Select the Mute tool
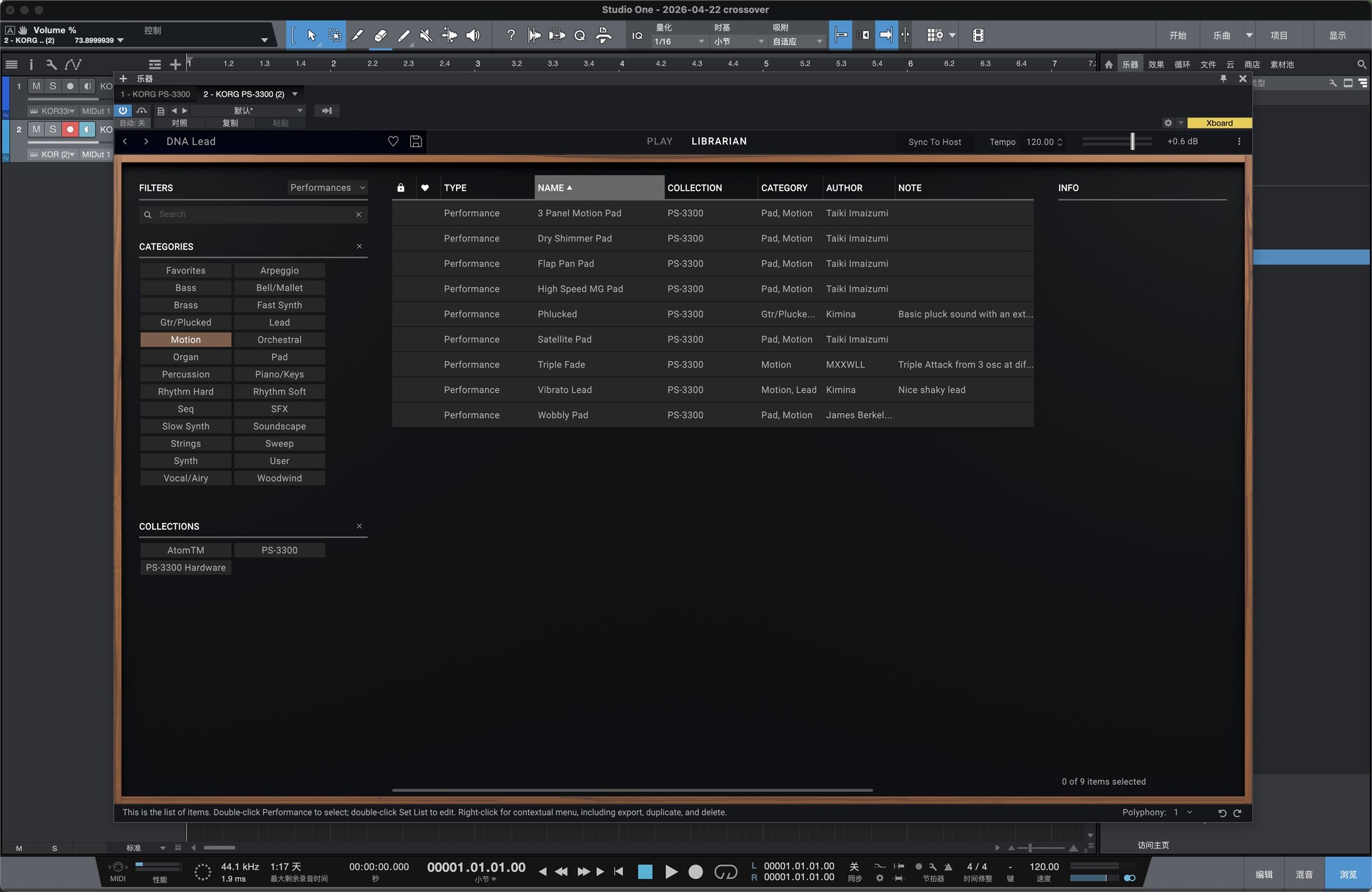 click(426, 35)
